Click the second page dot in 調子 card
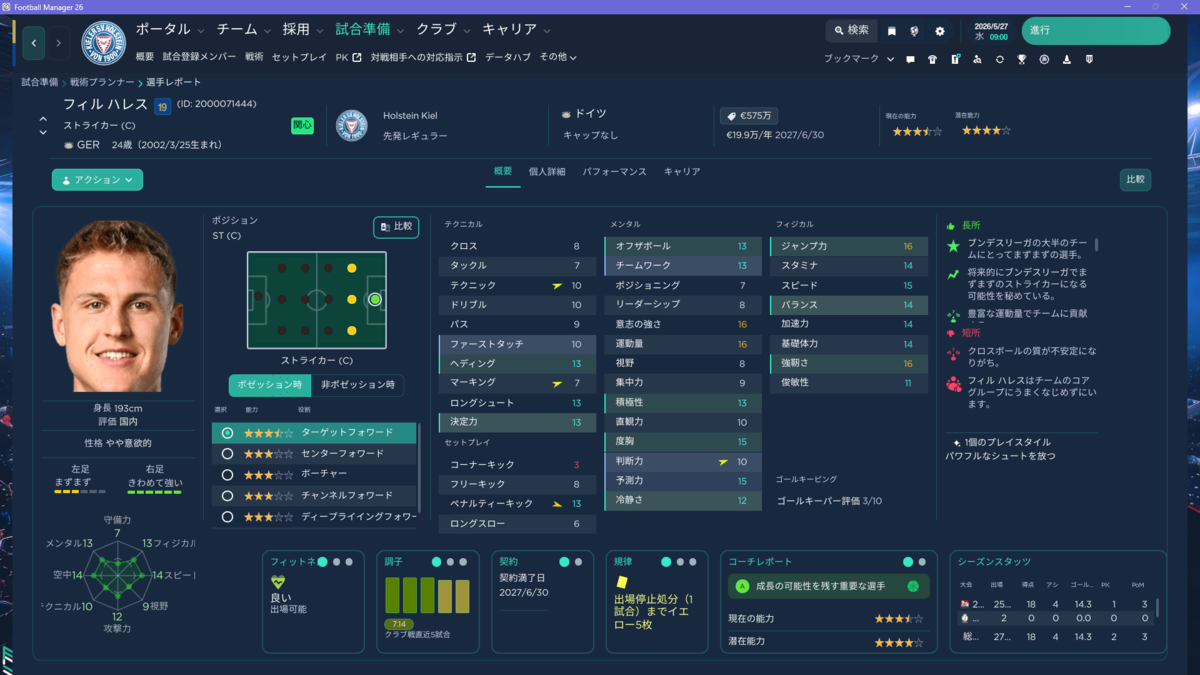Screen dimensions: 1200x675 click(451, 562)
